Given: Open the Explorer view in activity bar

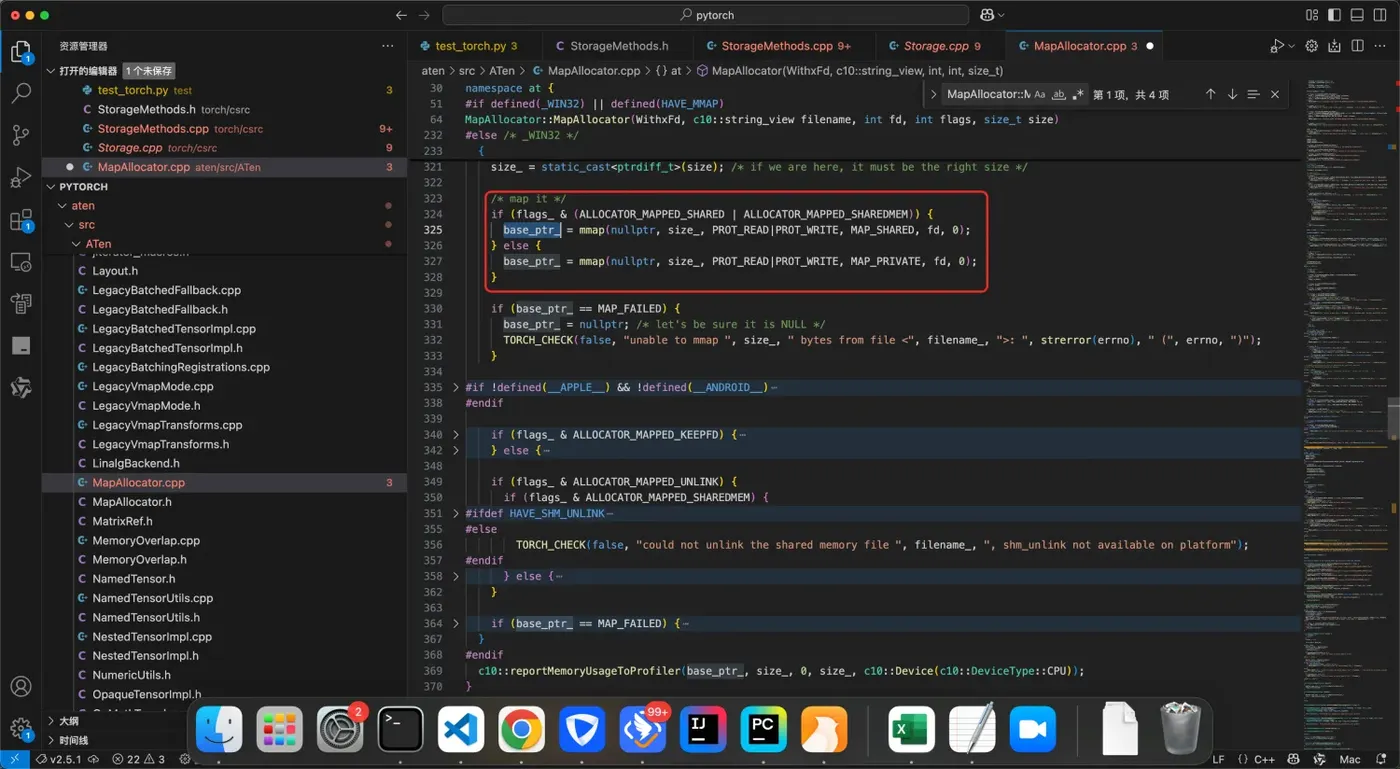Looking at the screenshot, I should pyautogui.click(x=21, y=52).
